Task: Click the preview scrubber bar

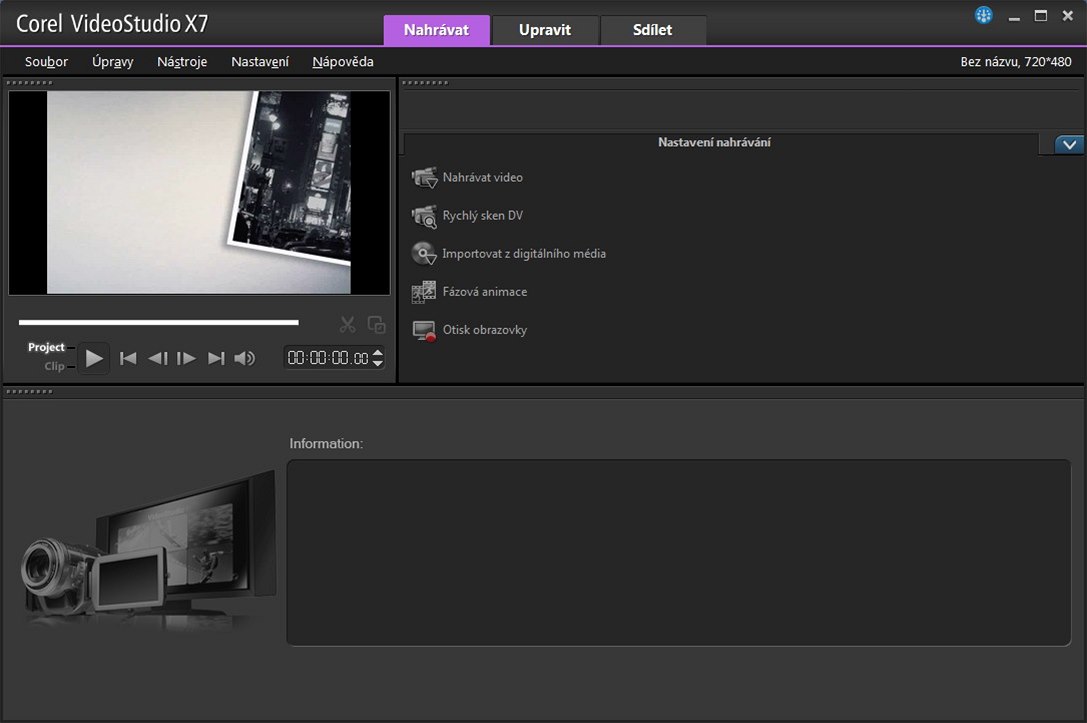Action: 158,322
